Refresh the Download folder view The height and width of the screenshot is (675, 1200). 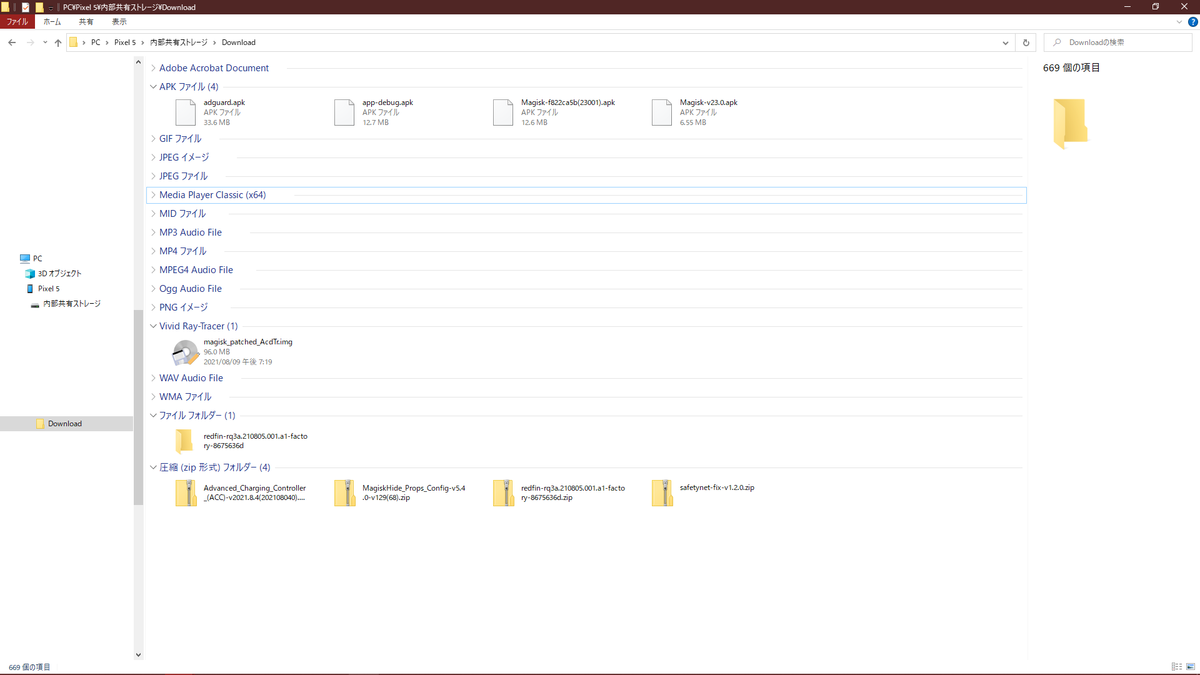click(x=1026, y=43)
